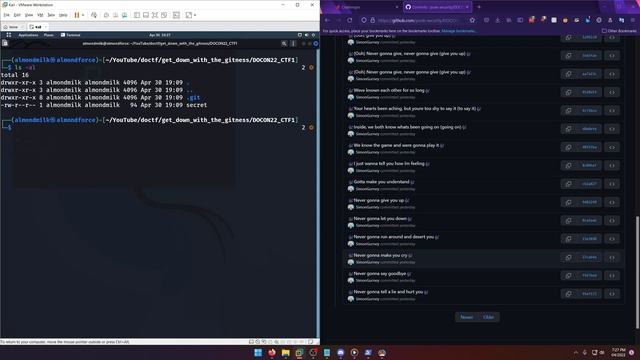The width and height of the screenshot is (640, 360).
Task: Open the browser downloads icon
Action: coord(497,20)
